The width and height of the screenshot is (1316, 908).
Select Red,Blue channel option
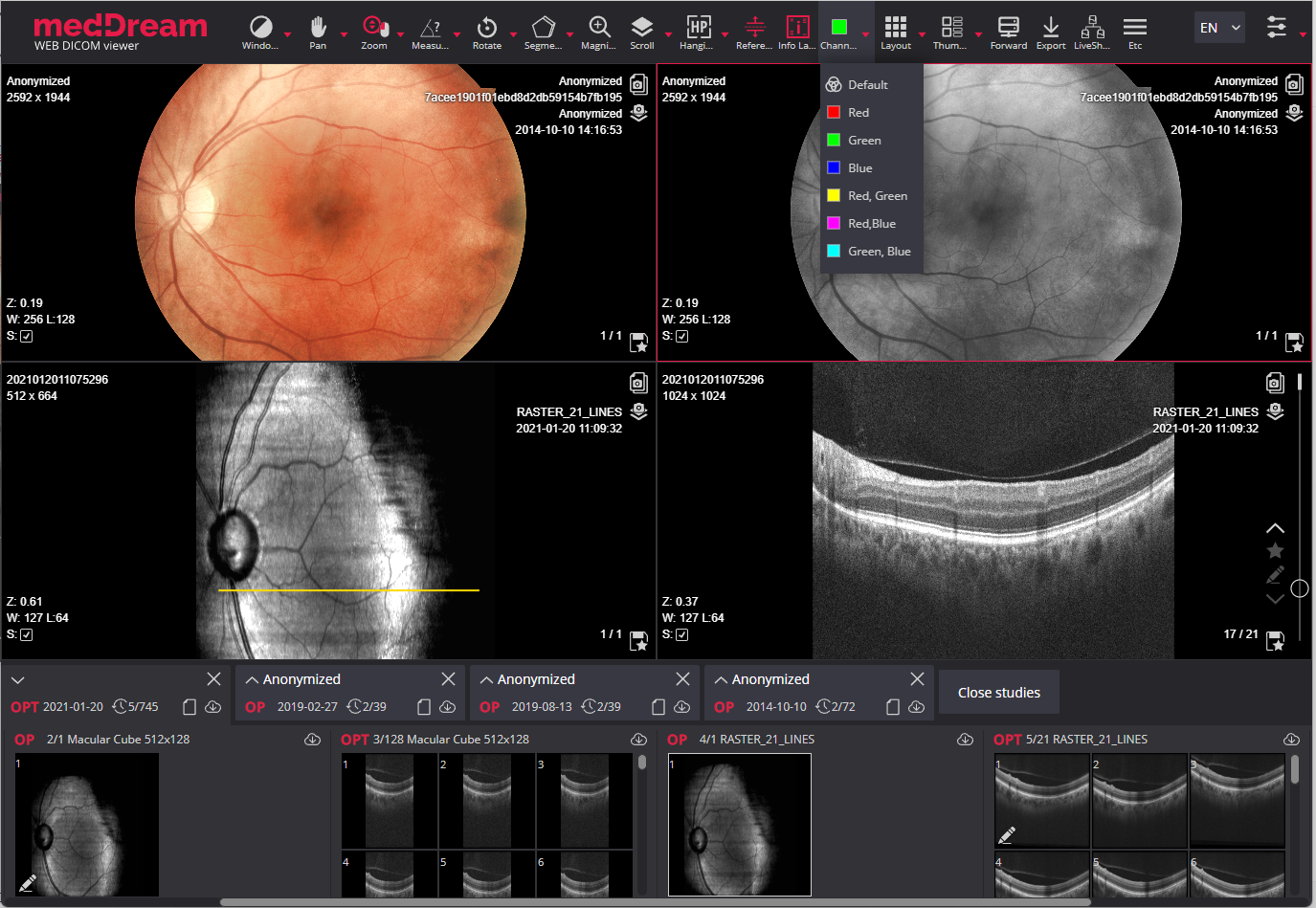pyautogui.click(x=871, y=224)
